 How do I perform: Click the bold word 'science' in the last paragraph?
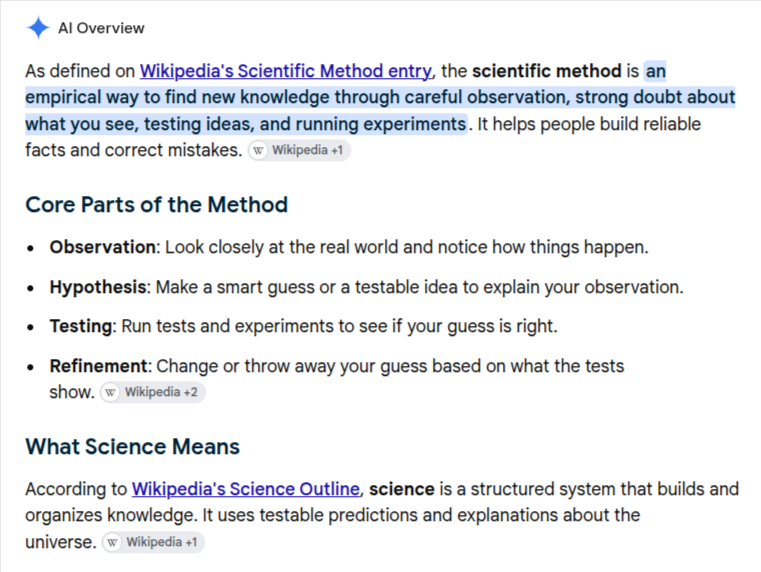pos(401,489)
